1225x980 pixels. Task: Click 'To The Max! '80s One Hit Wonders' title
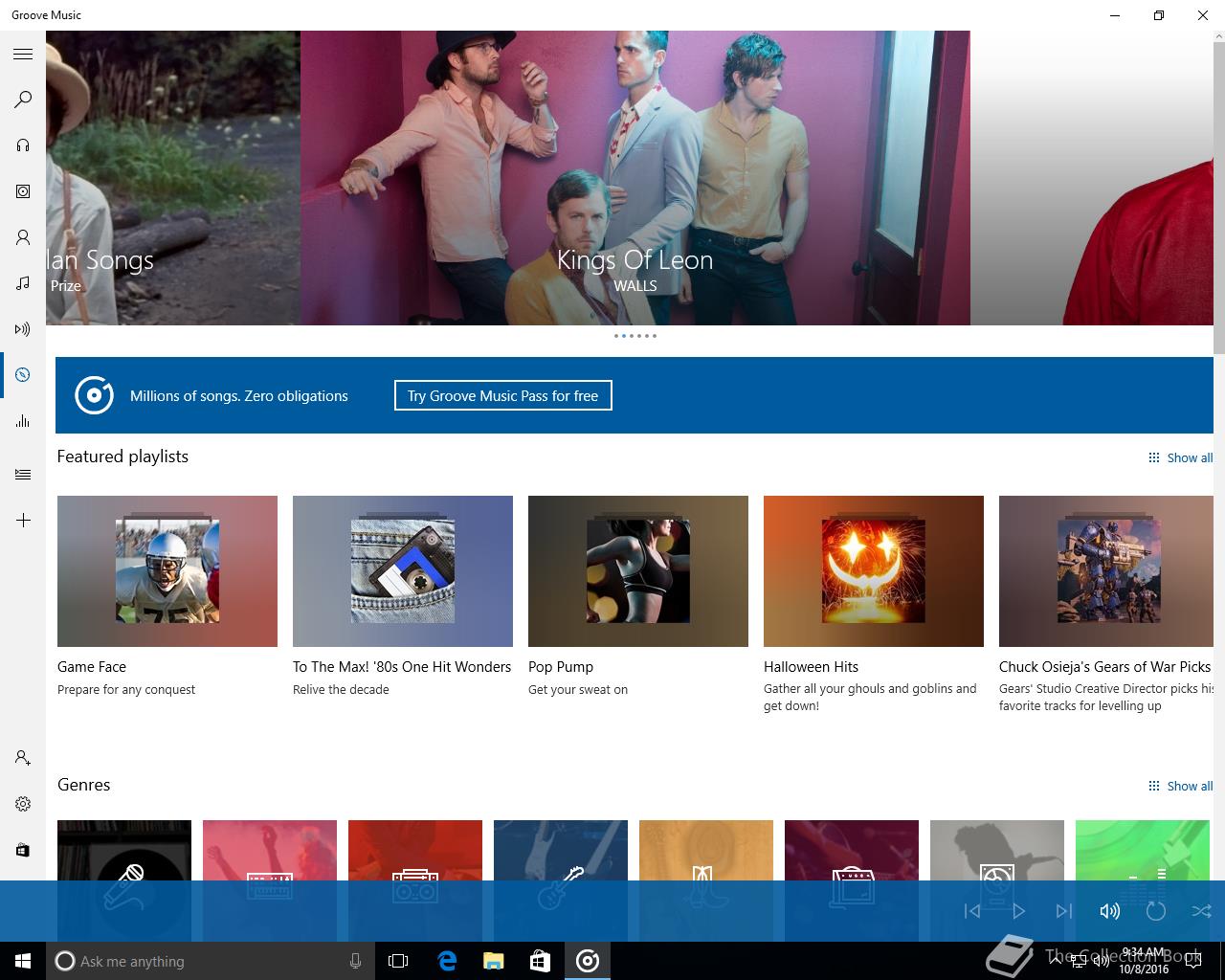(402, 667)
